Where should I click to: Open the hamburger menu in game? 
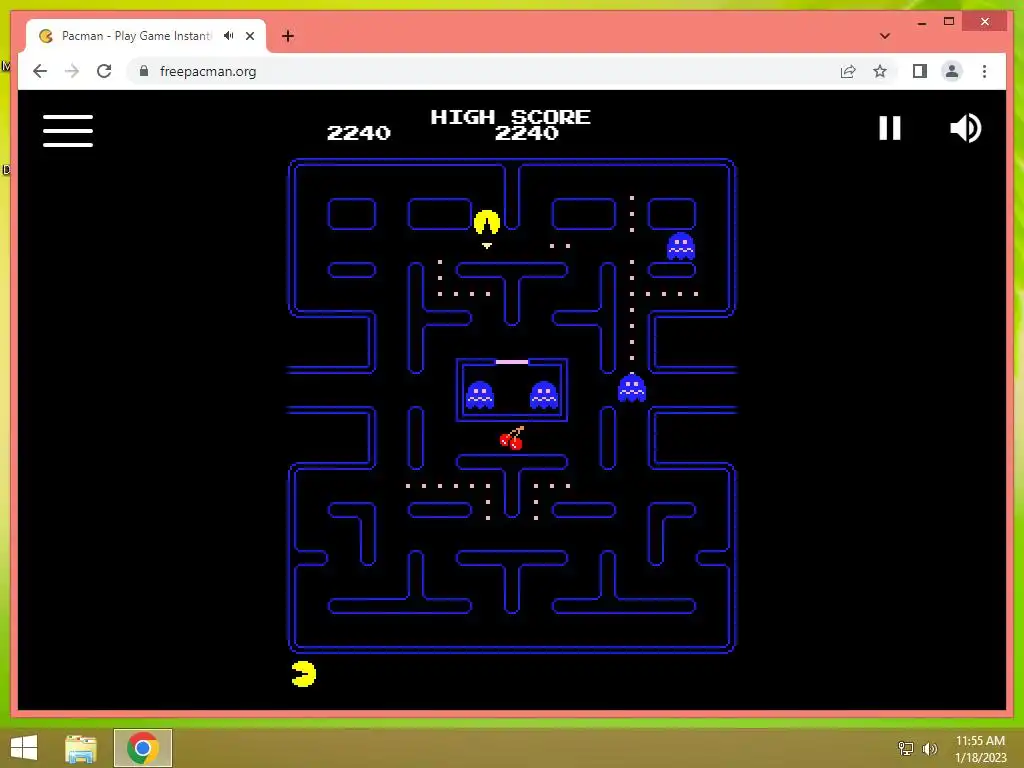68,131
